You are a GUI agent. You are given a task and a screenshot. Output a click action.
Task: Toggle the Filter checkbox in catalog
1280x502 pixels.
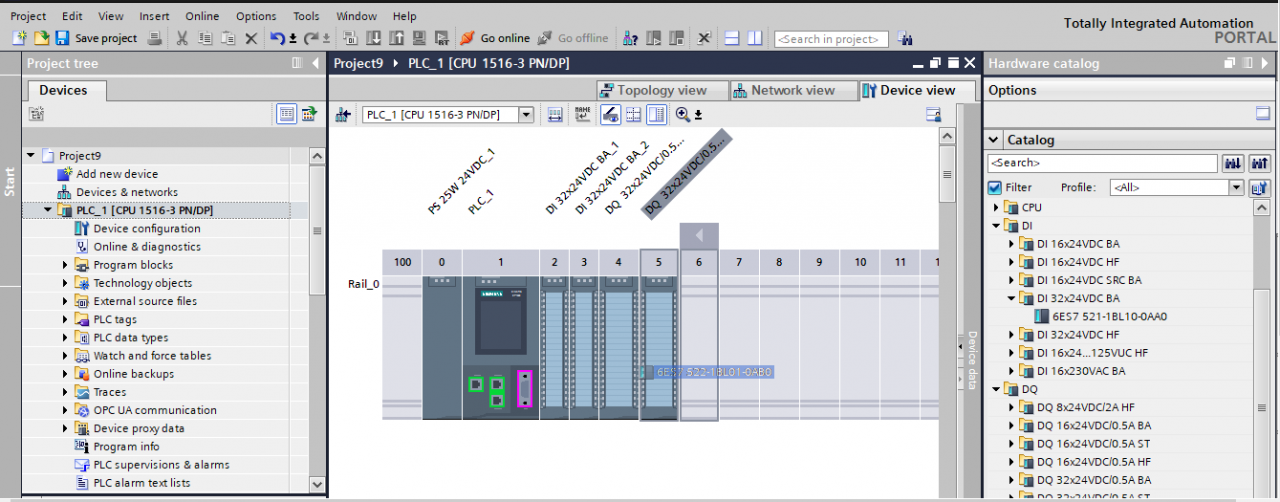pos(995,187)
